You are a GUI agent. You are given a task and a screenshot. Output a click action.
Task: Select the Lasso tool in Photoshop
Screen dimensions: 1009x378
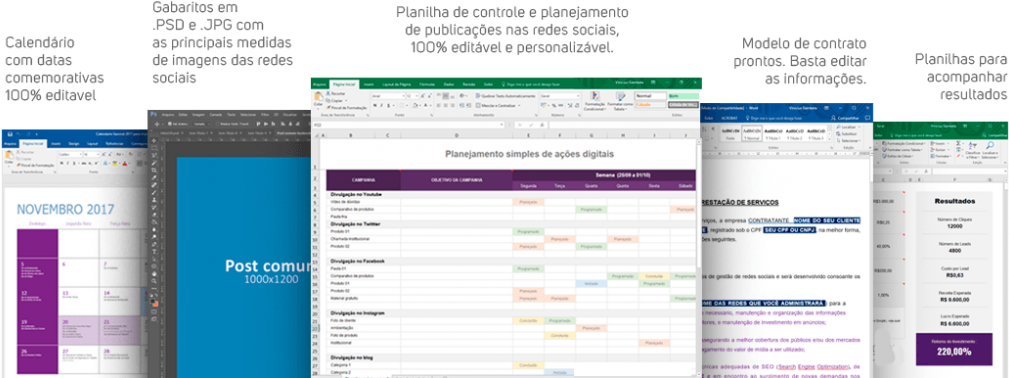pos(154,155)
